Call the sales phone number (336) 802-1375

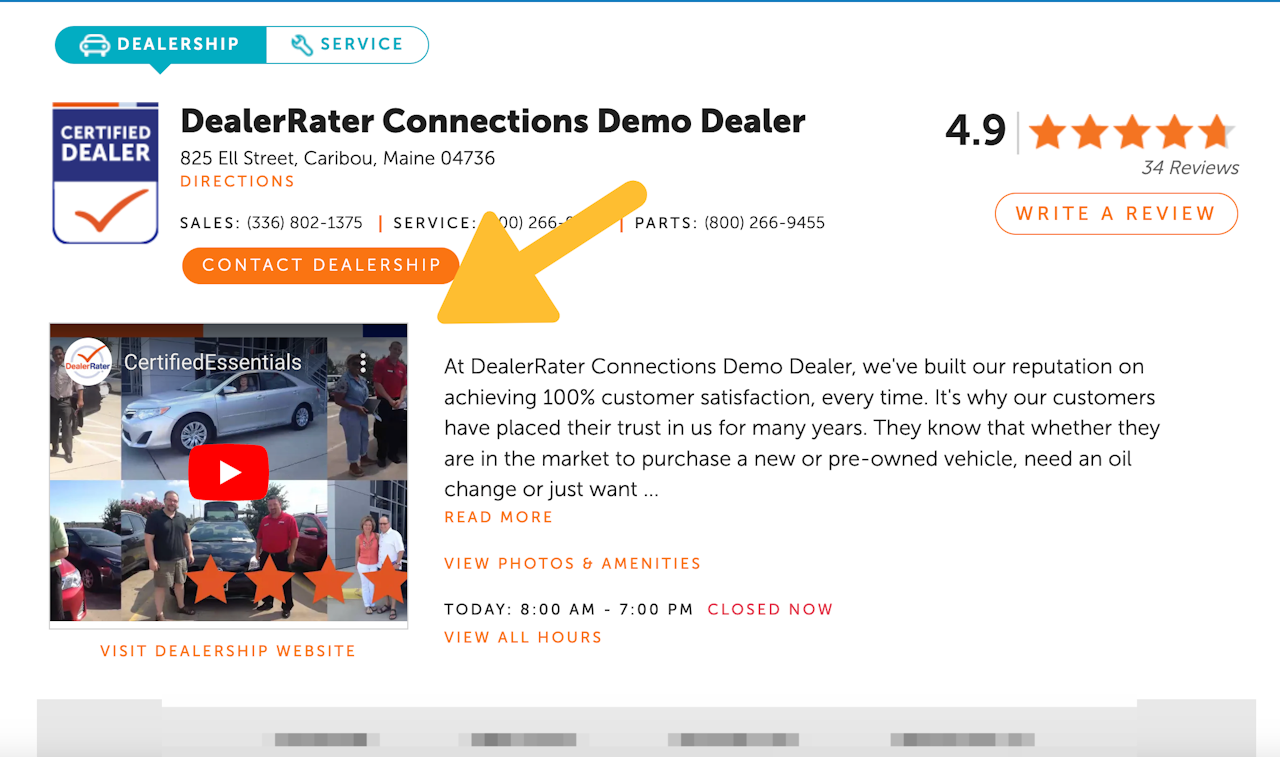[x=305, y=223]
